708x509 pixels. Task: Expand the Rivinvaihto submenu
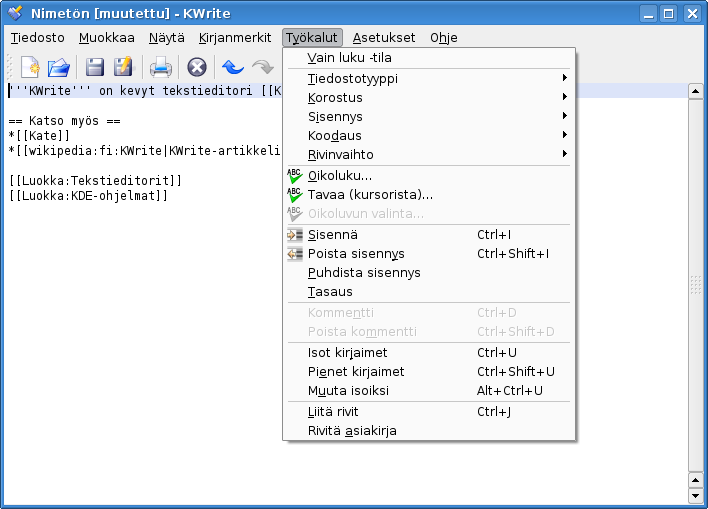coord(341,154)
